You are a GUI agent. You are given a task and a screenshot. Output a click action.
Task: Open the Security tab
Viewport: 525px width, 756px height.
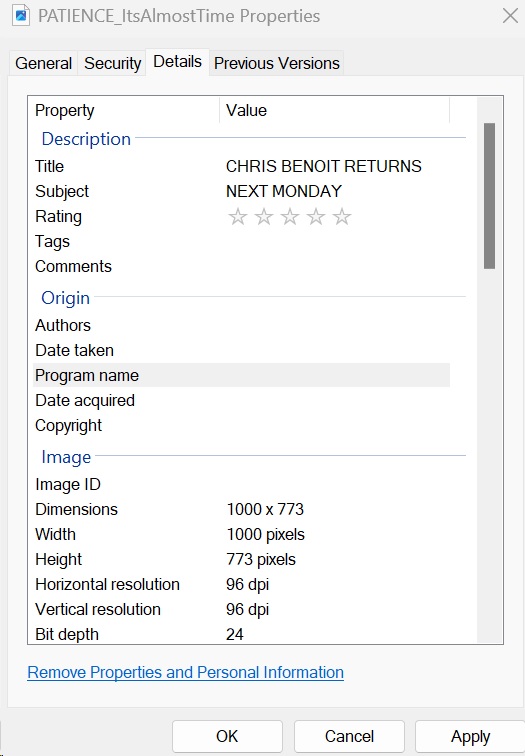(x=112, y=63)
